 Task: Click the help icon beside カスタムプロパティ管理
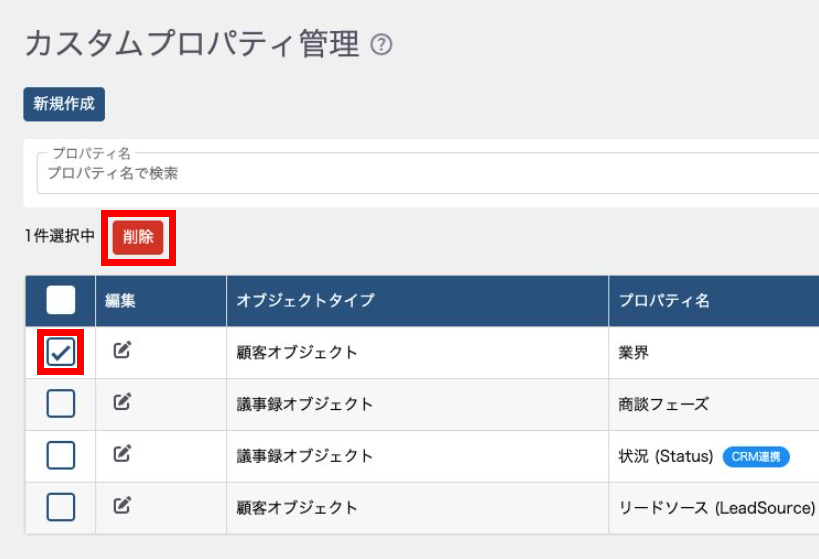tap(381, 45)
